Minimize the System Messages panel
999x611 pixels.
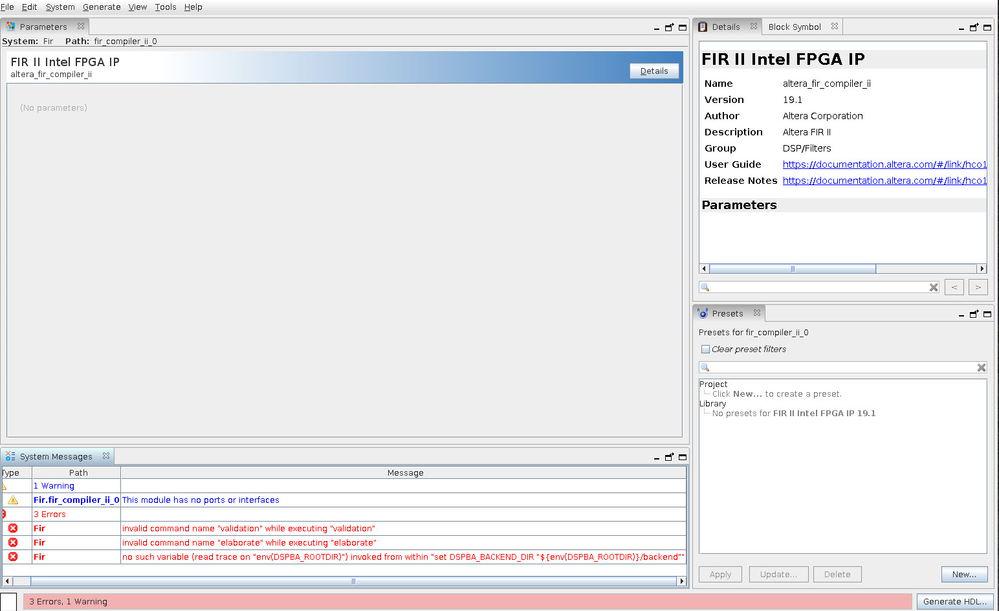pyautogui.click(x=656, y=458)
